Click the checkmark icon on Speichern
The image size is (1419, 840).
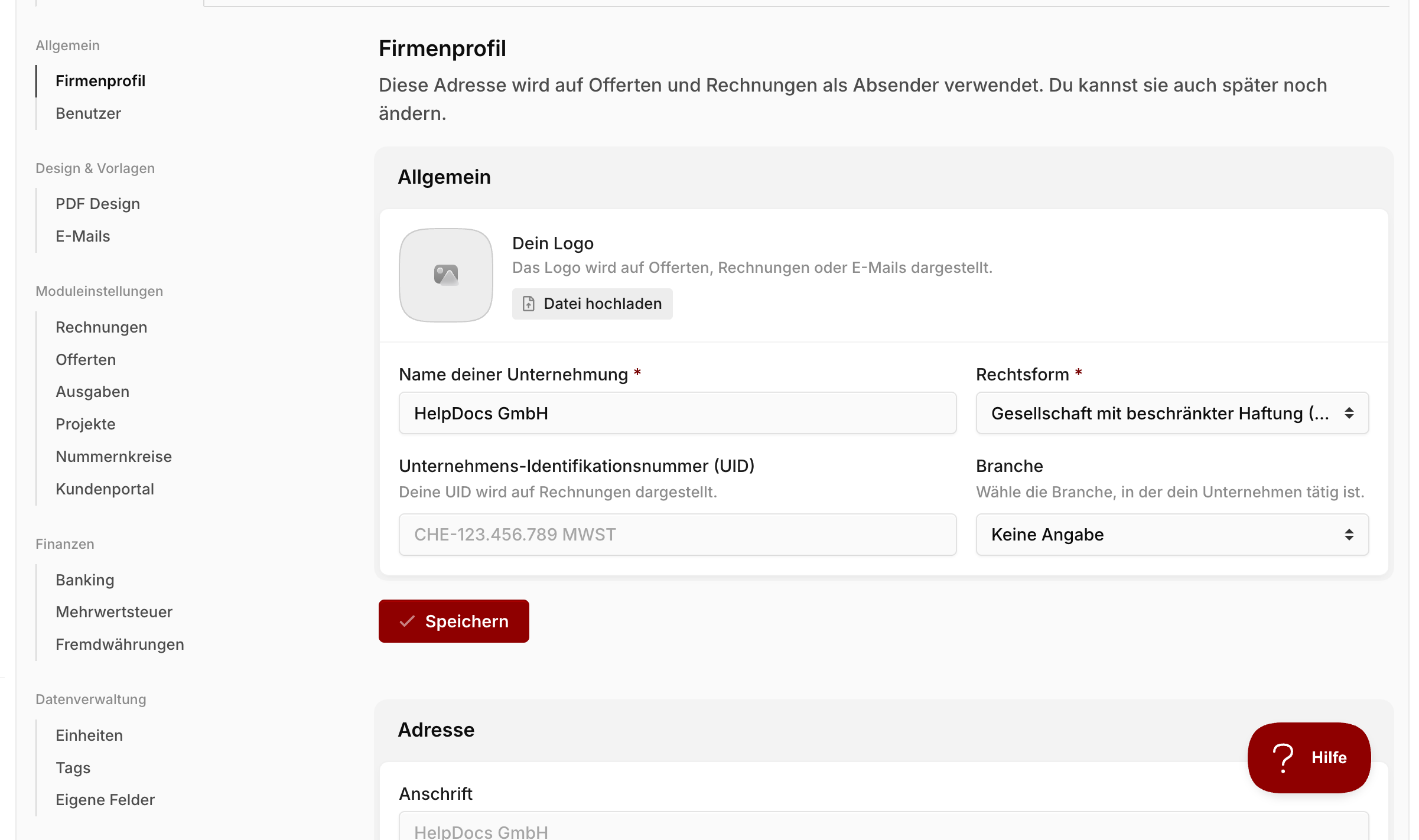click(x=407, y=621)
